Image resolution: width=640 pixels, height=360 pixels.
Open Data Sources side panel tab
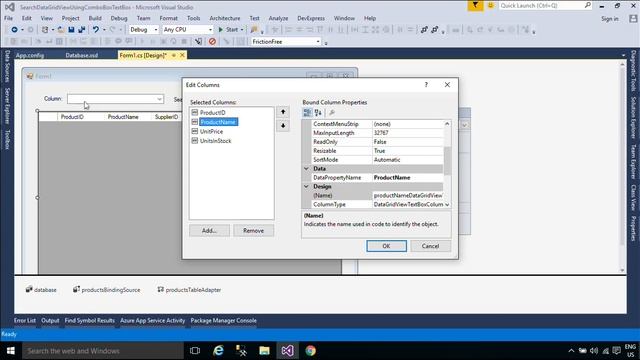tap(7, 67)
